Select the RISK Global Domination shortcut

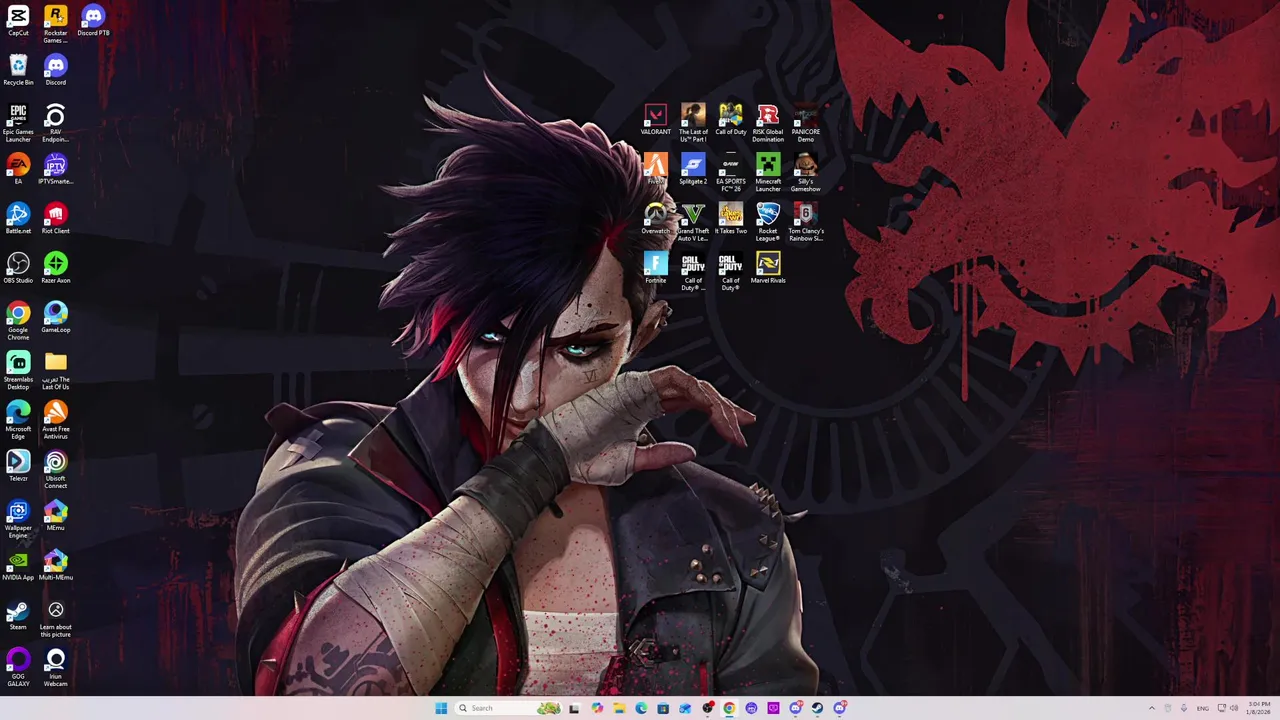(768, 123)
